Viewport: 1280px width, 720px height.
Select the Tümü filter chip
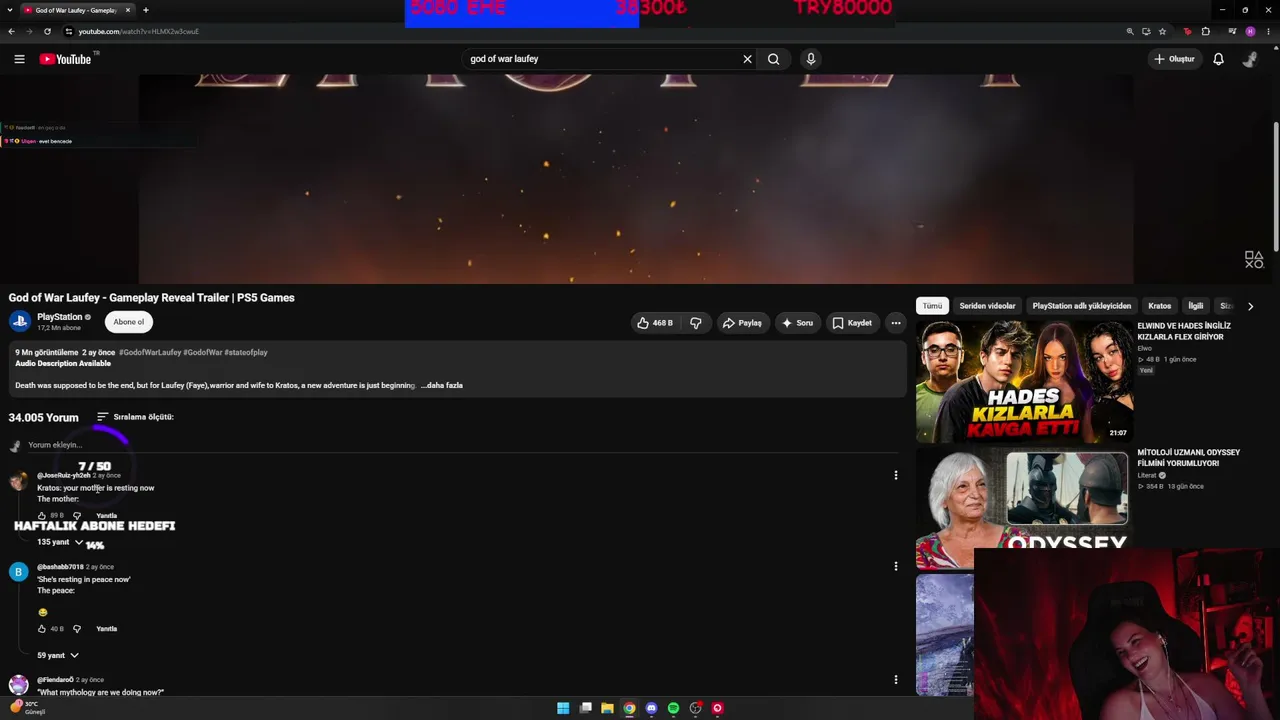pyautogui.click(x=932, y=306)
